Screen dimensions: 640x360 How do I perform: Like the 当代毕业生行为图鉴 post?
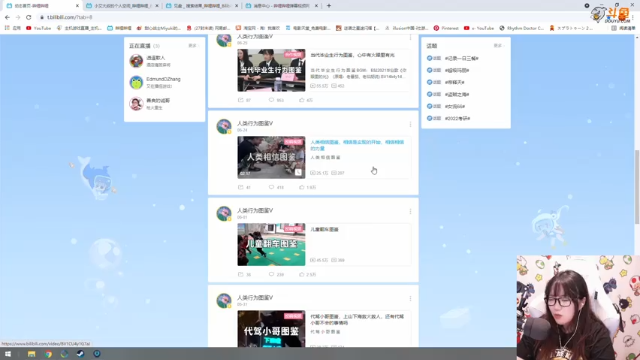pyautogui.click(x=306, y=100)
